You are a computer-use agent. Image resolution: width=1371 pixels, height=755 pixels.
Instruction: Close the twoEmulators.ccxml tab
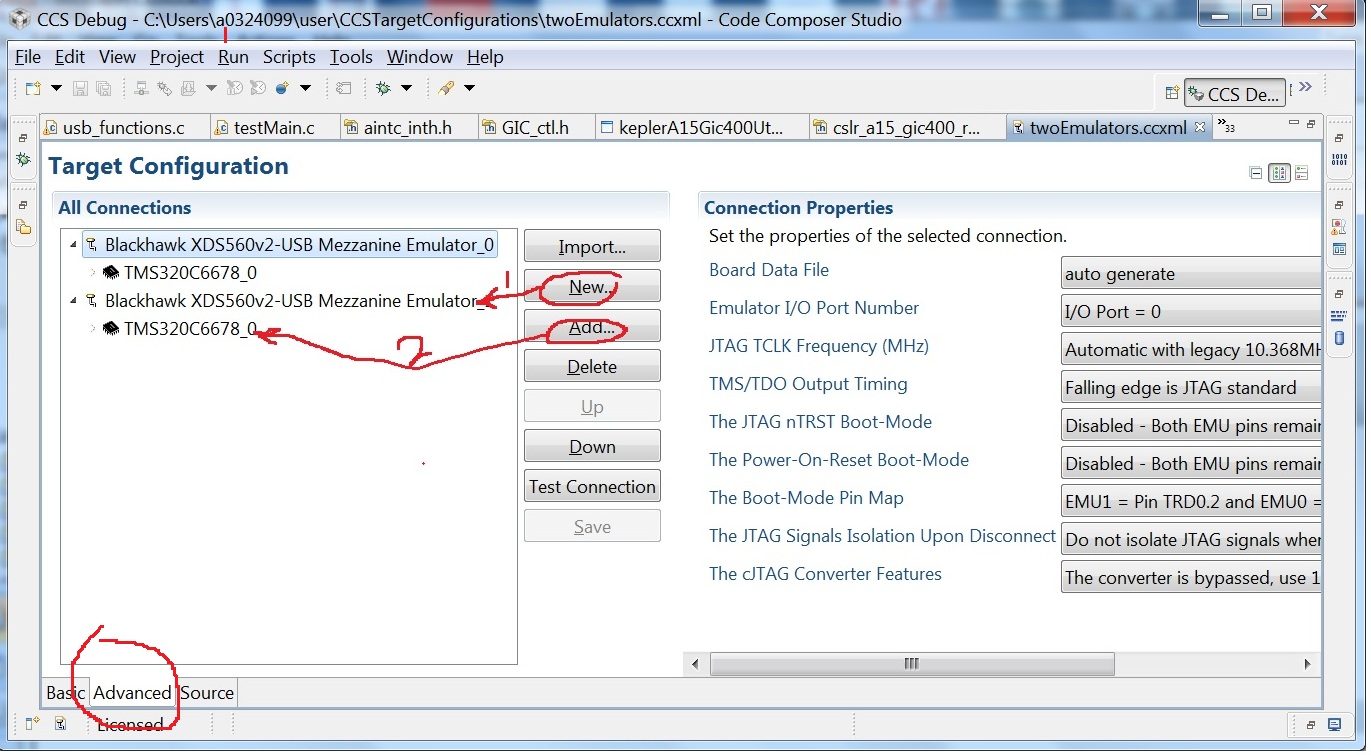[x=1200, y=127]
